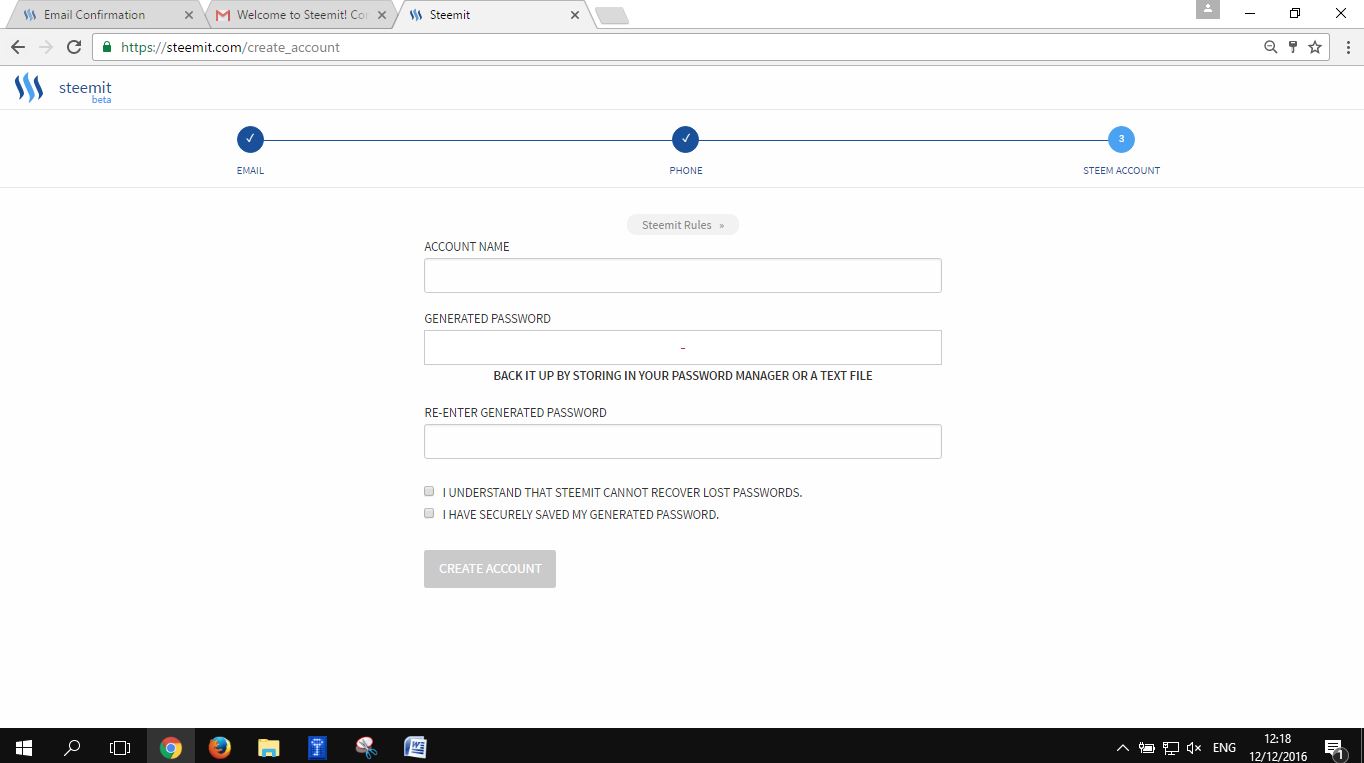Bookmark this page with the star icon

(x=1315, y=47)
